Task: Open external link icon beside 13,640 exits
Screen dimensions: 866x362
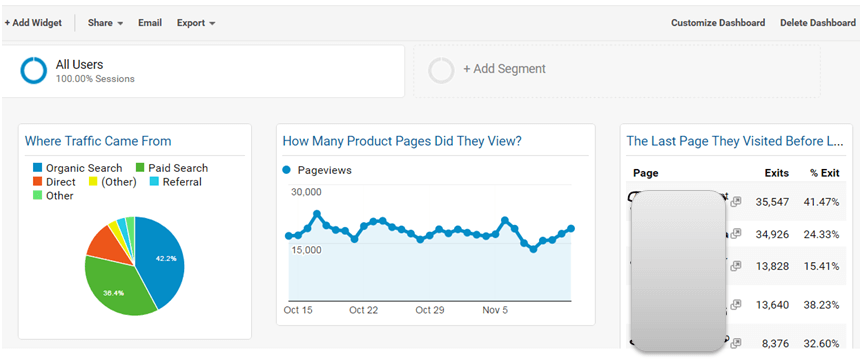Action: point(735,305)
